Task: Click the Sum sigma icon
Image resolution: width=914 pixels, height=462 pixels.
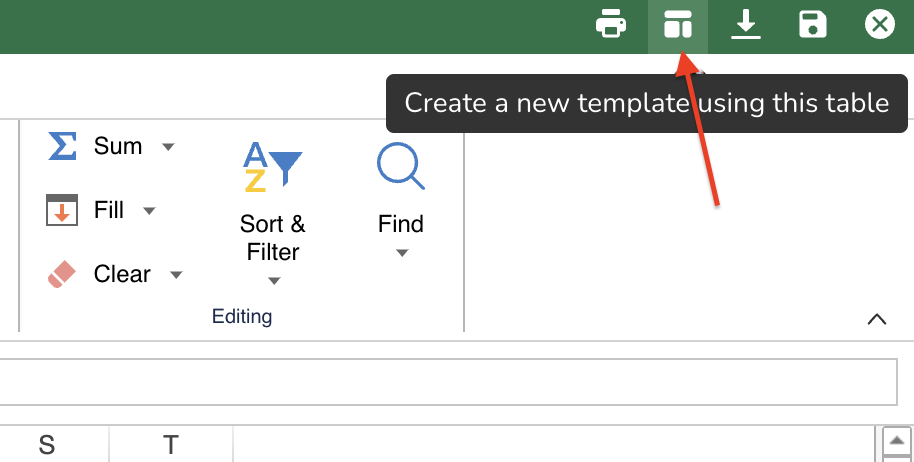Action: (x=62, y=146)
